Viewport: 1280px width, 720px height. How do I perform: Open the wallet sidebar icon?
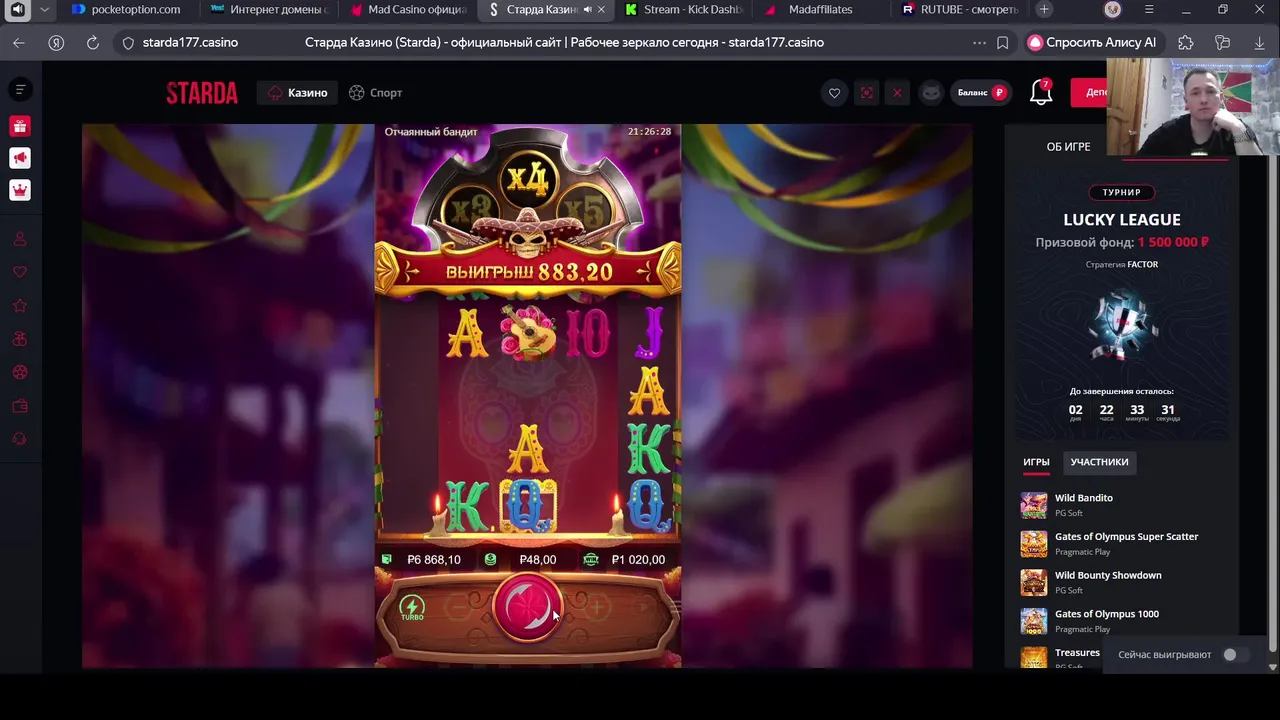20,406
